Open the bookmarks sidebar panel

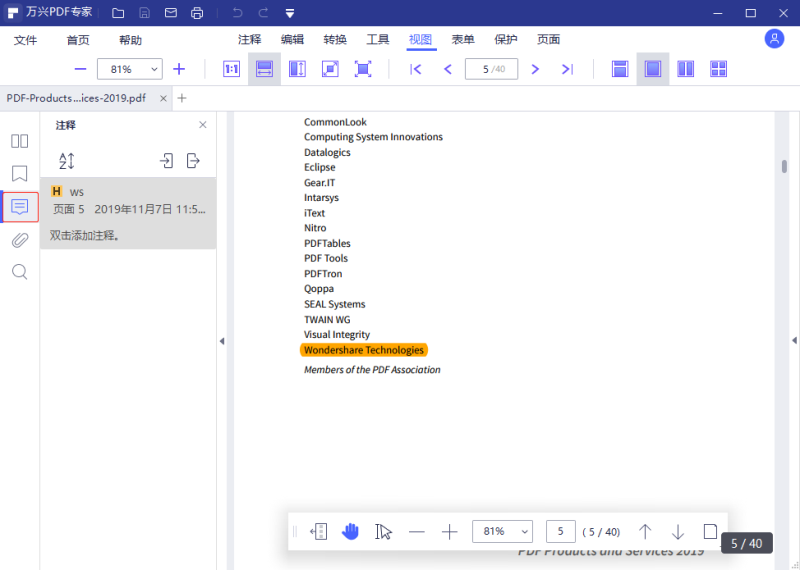click(19, 174)
